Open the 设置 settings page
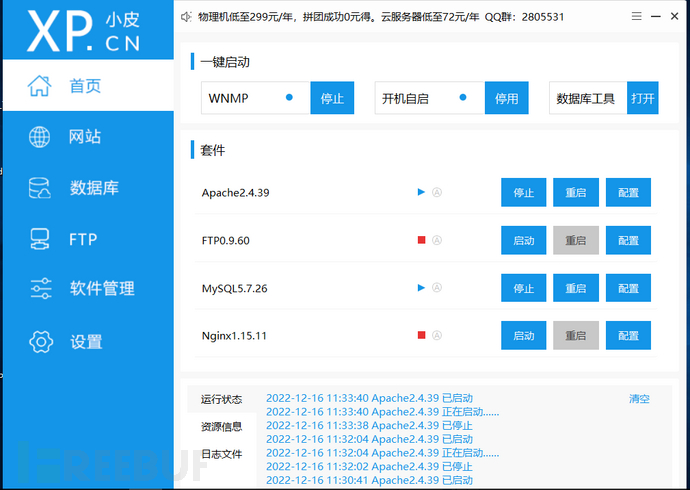 point(88,342)
